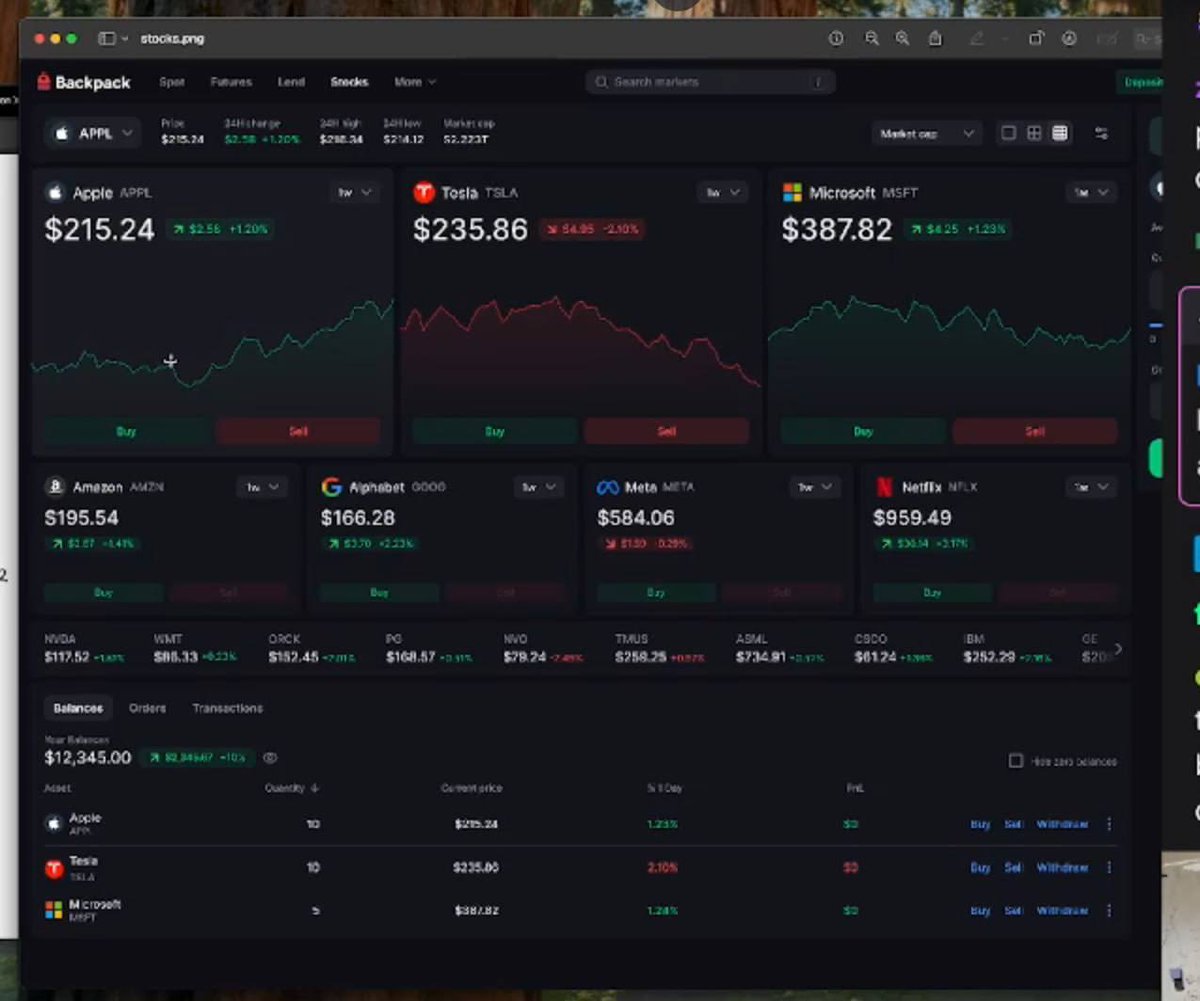
Task: Select the IBM ticker in the strip
Action: pos(1007,649)
